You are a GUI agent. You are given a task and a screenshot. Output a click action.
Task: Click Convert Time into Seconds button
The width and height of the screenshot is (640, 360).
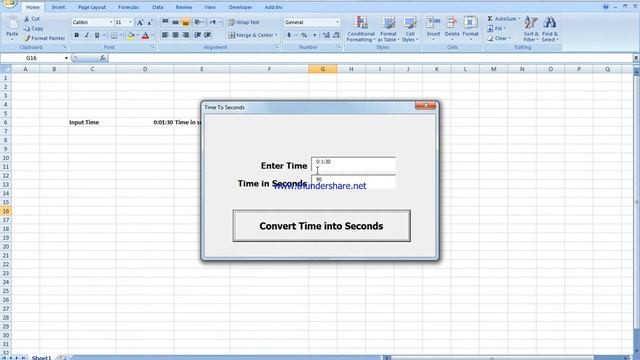322,226
